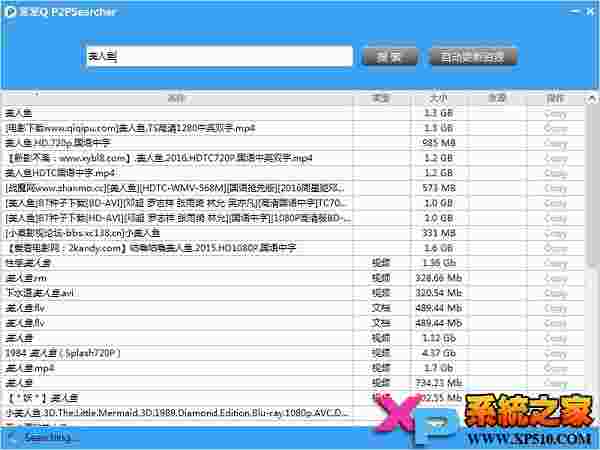Click the 1.12 Gb size cell
Screen dimensions: 600x450
click(439, 338)
